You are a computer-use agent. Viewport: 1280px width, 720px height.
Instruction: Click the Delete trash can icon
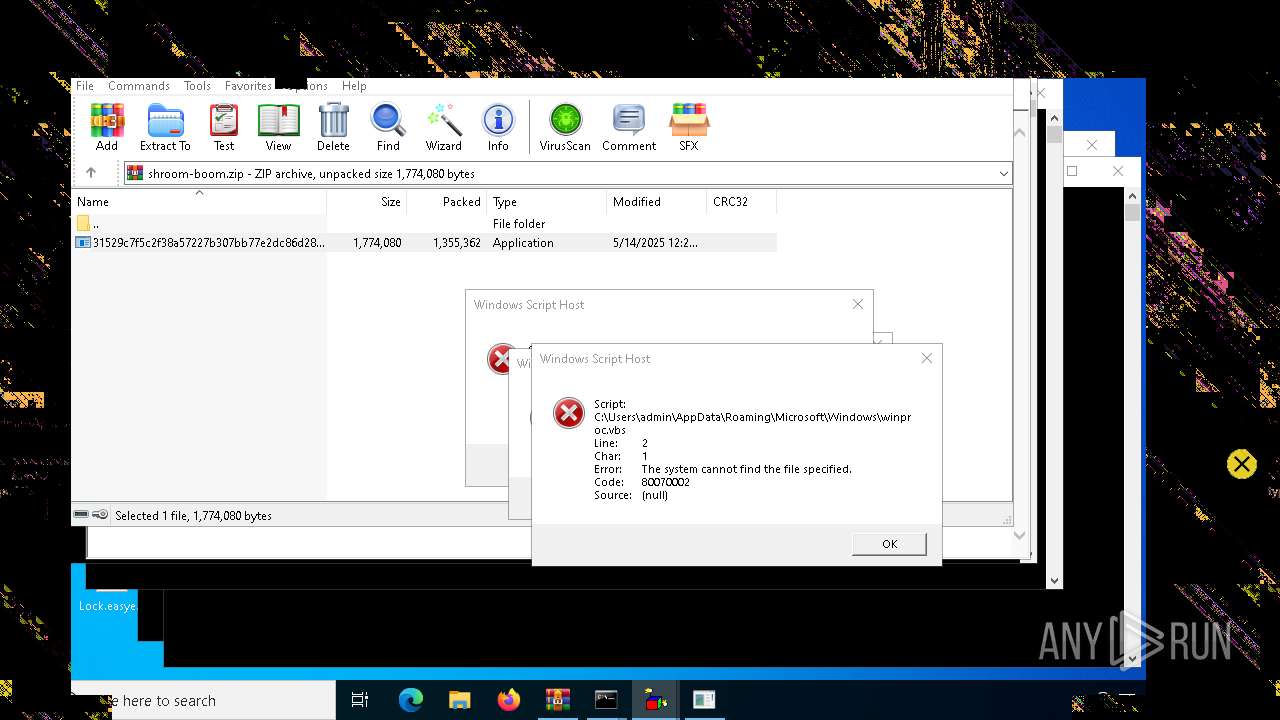(x=333, y=127)
